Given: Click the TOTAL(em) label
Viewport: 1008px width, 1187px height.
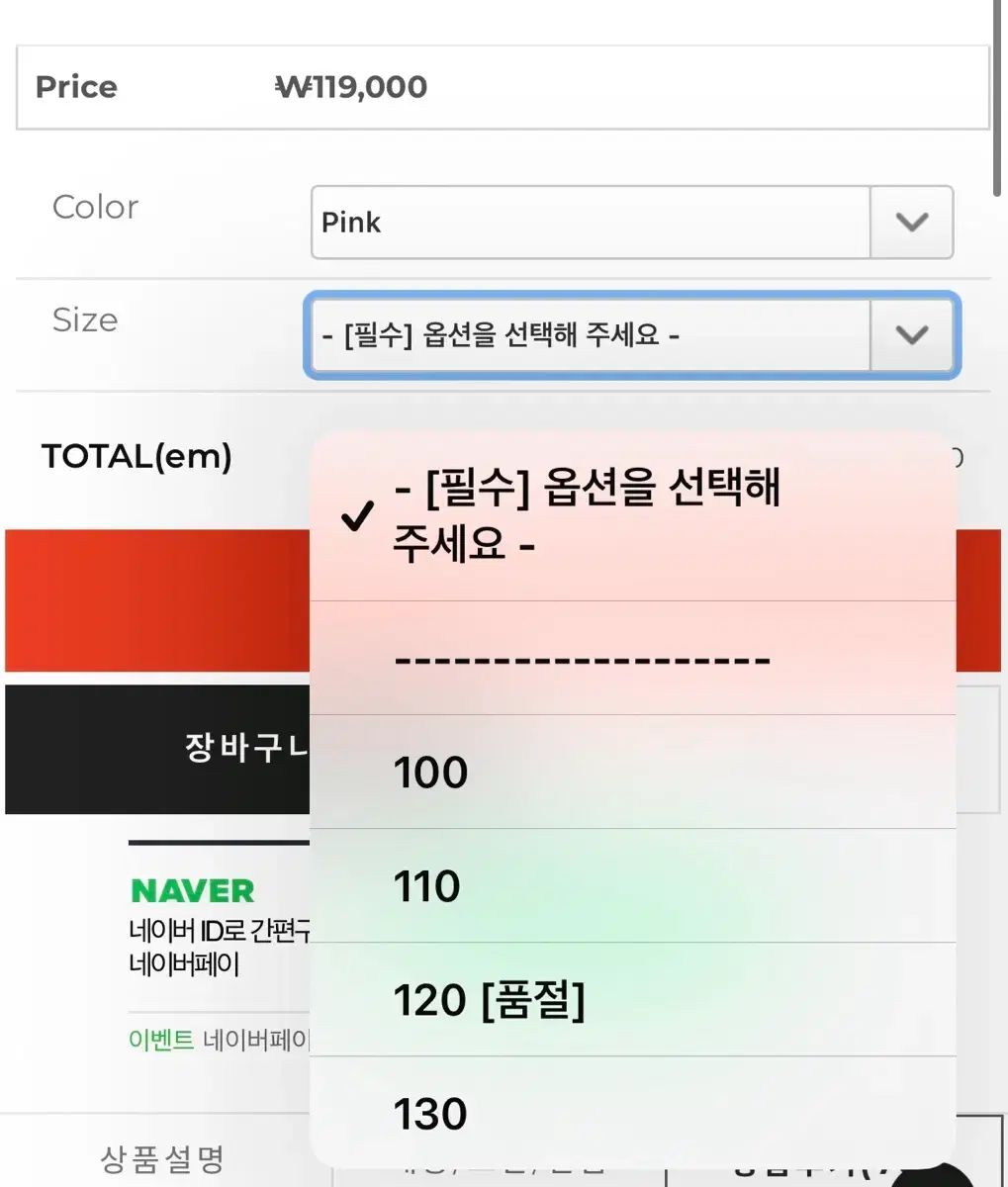Looking at the screenshot, I should (x=137, y=457).
